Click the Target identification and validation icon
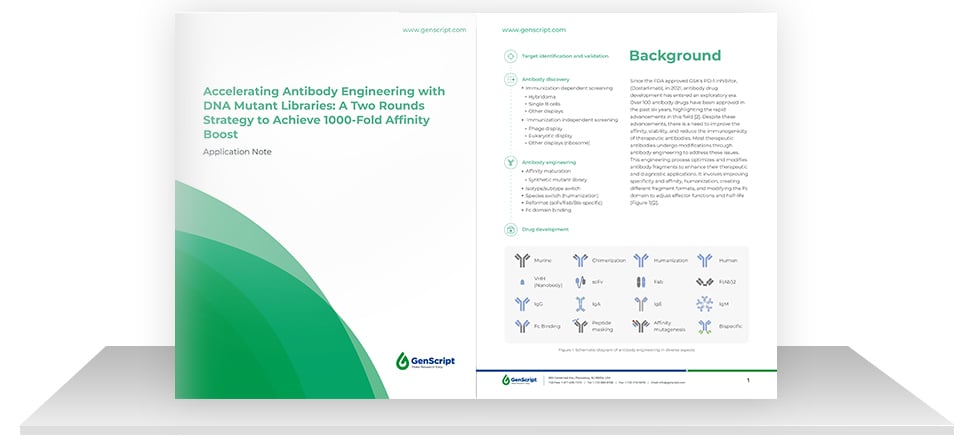The height and width of the screenshot is (444, 967). click(511, 56)
